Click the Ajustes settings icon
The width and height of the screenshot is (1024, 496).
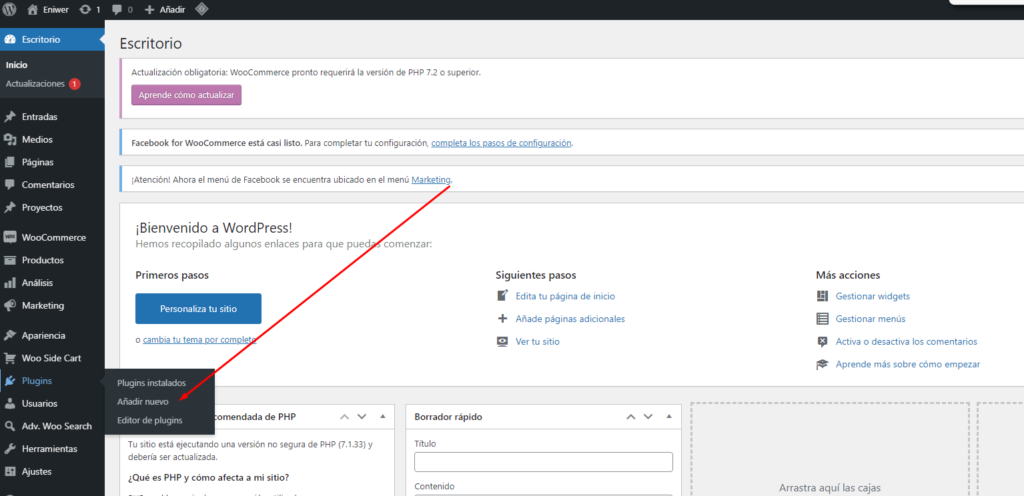click(10, 471)
